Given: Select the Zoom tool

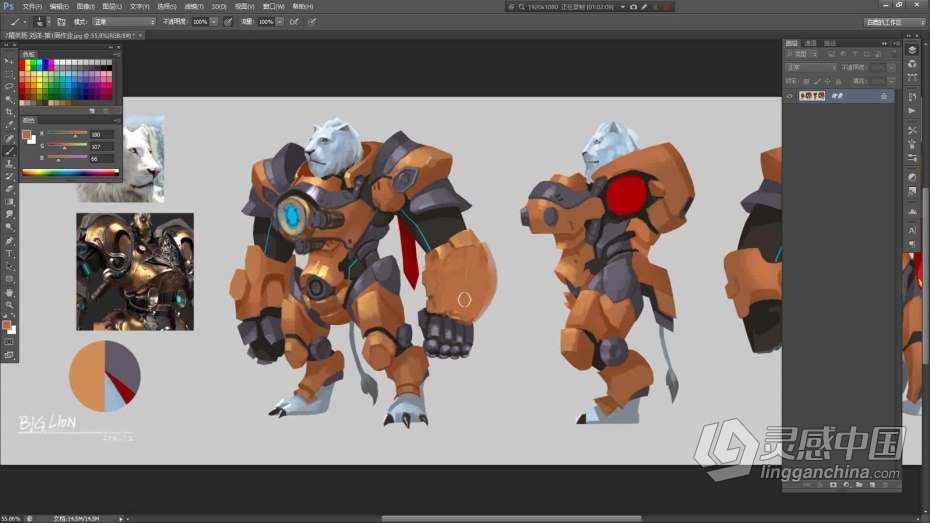Looking at the screenshot, I should (x=8, y=305).
